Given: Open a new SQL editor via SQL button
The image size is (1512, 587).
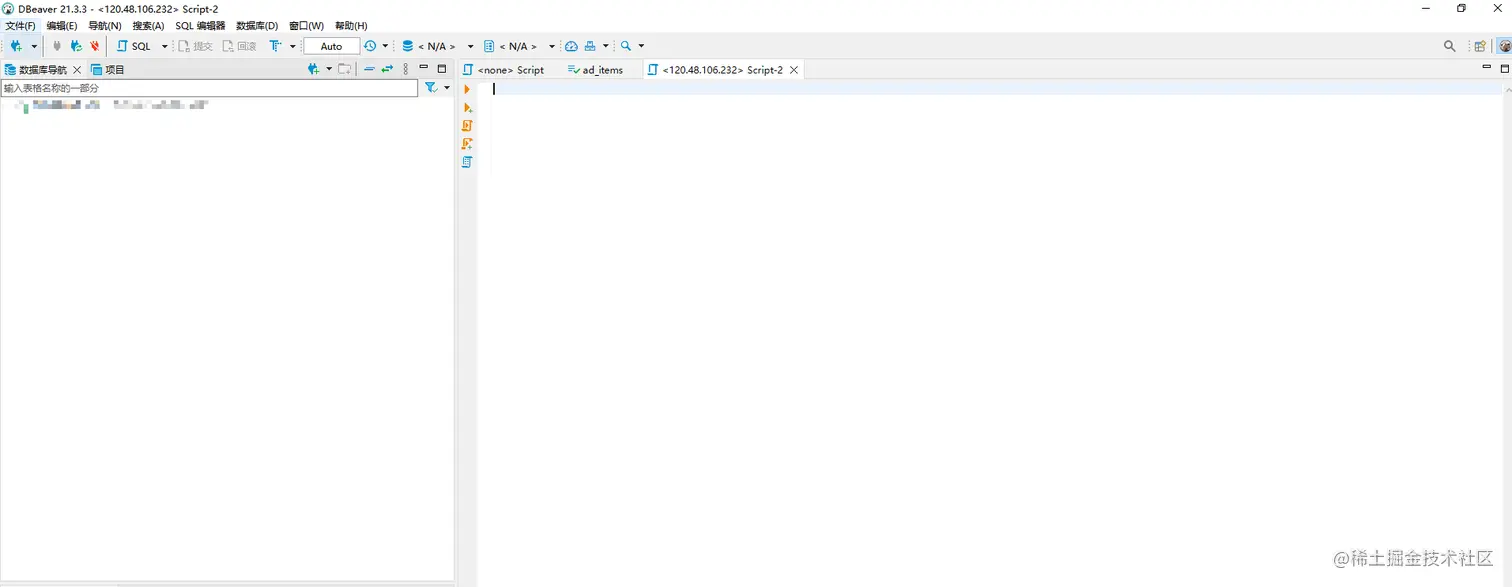Looking at the screenshot, I should pos(134,46).
